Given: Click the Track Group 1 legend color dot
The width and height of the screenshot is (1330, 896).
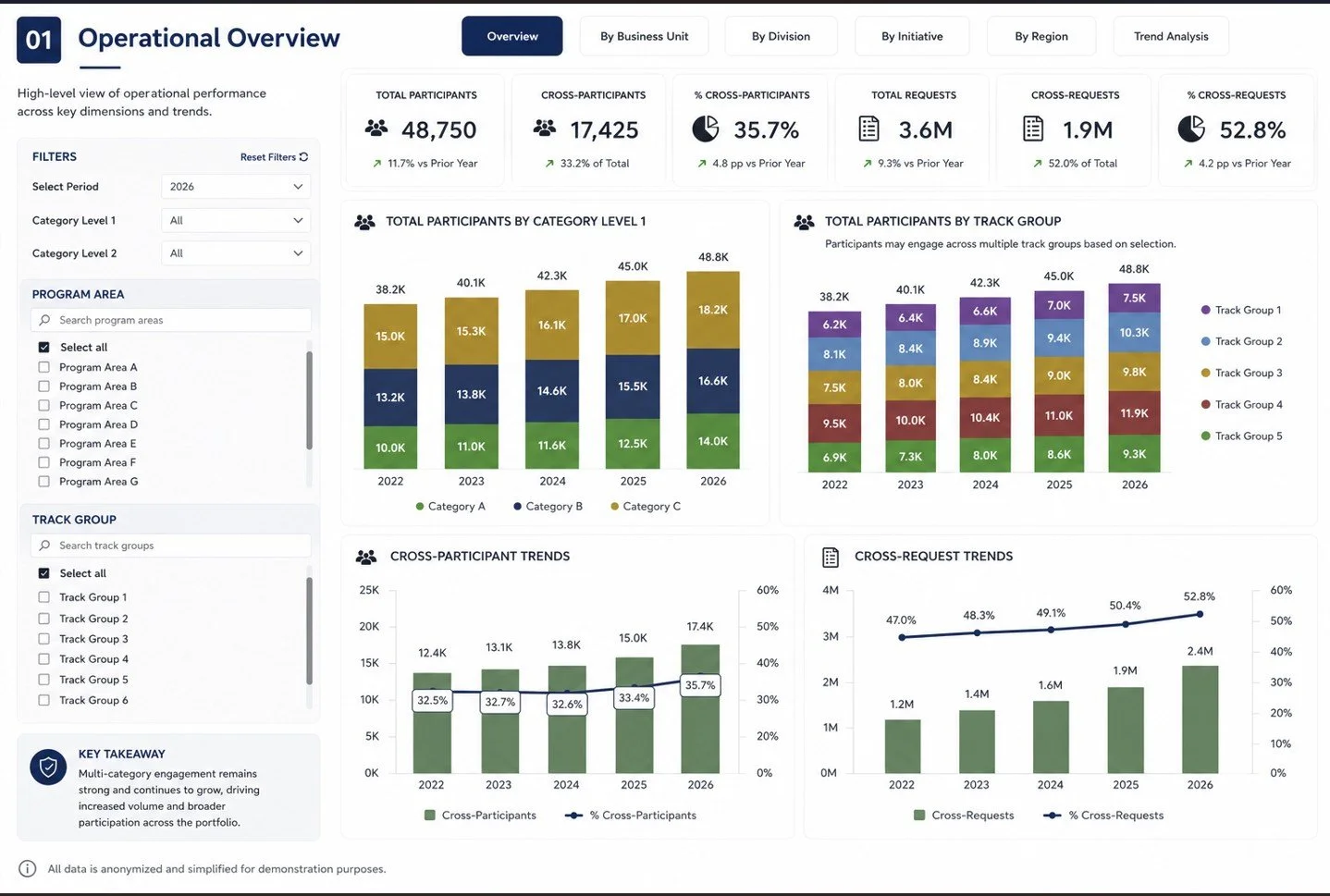Looking at the screenshot, I should click(x=1205, y=310).
